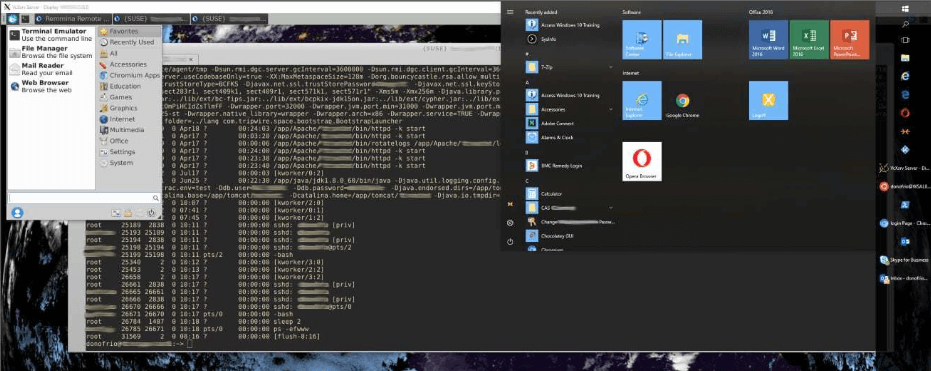Open Terminal Emulator from Xfce favorites

pos(51,34)
